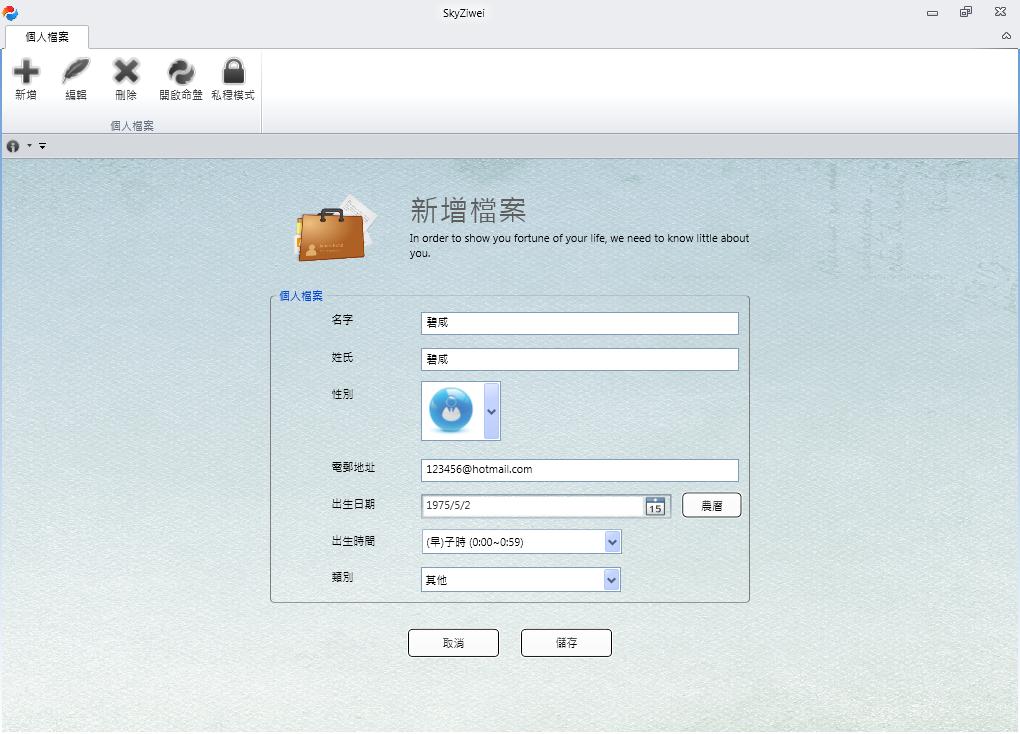Click the briefcase profile image
This screenshot has height=734, width=1020.
pos(333,233)
